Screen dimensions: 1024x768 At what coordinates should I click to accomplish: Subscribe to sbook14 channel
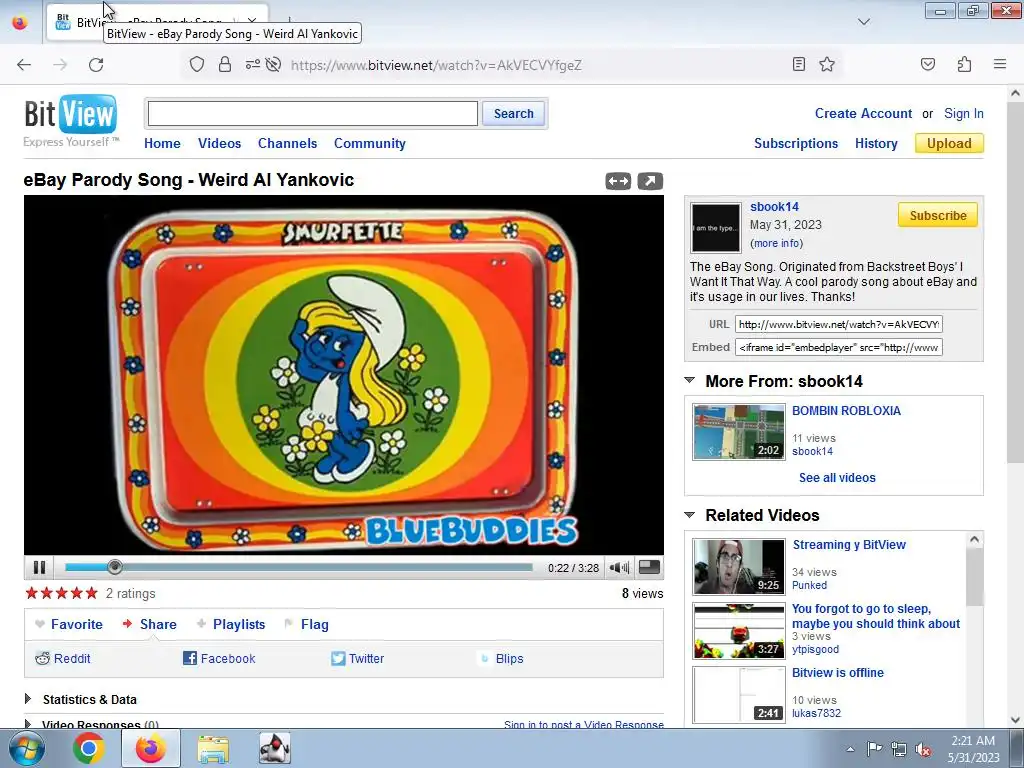coord(937,215)
